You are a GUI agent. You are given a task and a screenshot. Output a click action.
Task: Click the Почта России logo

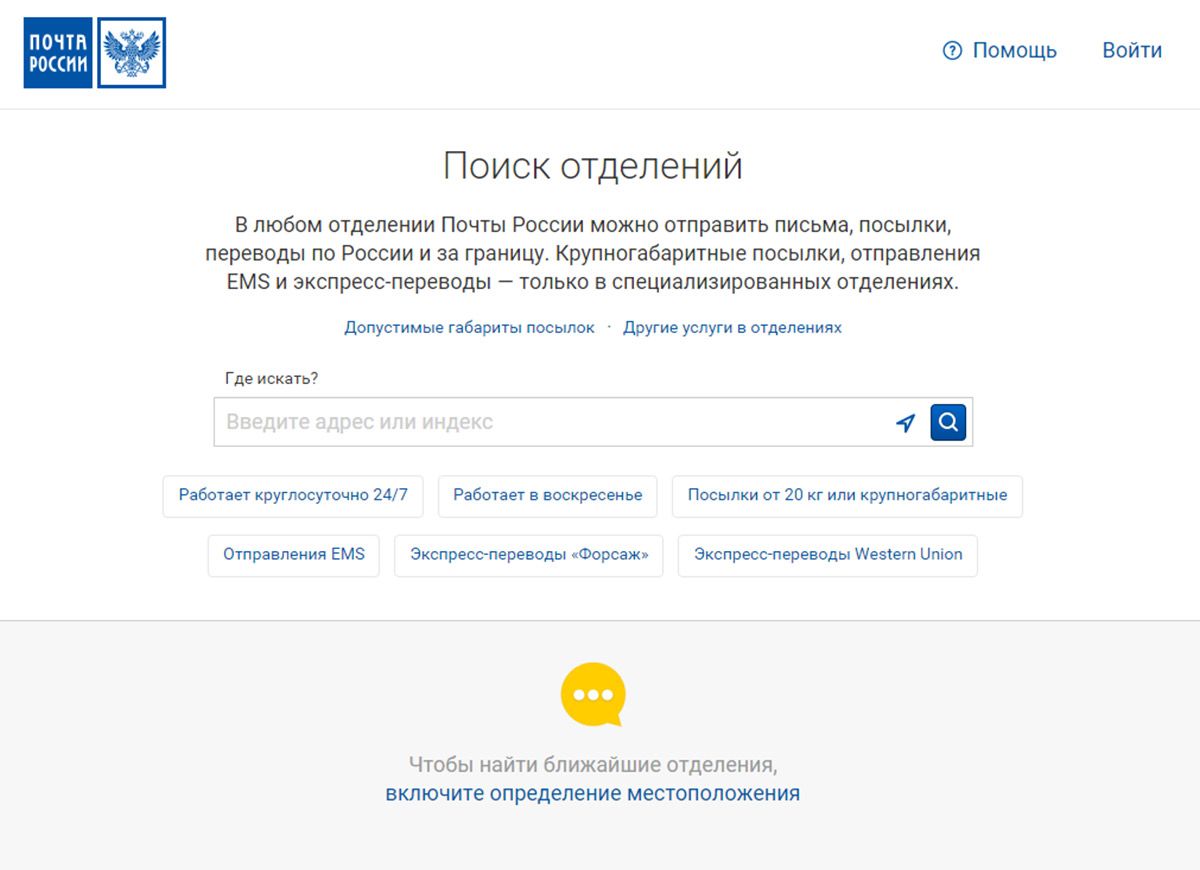pos(95,53)
